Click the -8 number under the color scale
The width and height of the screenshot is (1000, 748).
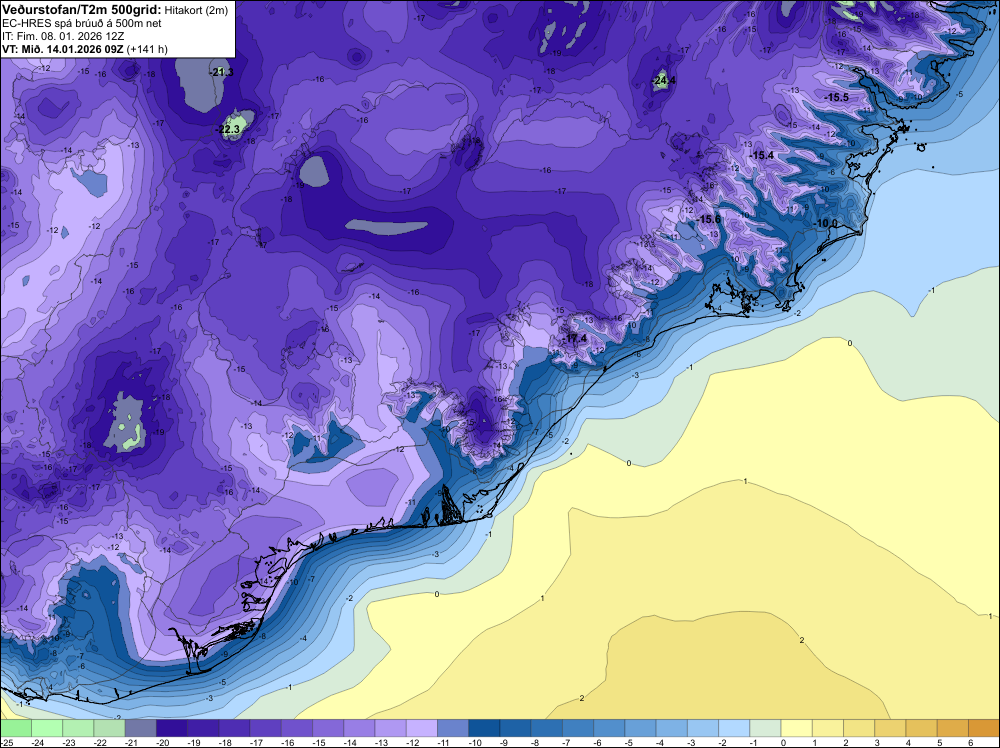(x=537, y=742)
